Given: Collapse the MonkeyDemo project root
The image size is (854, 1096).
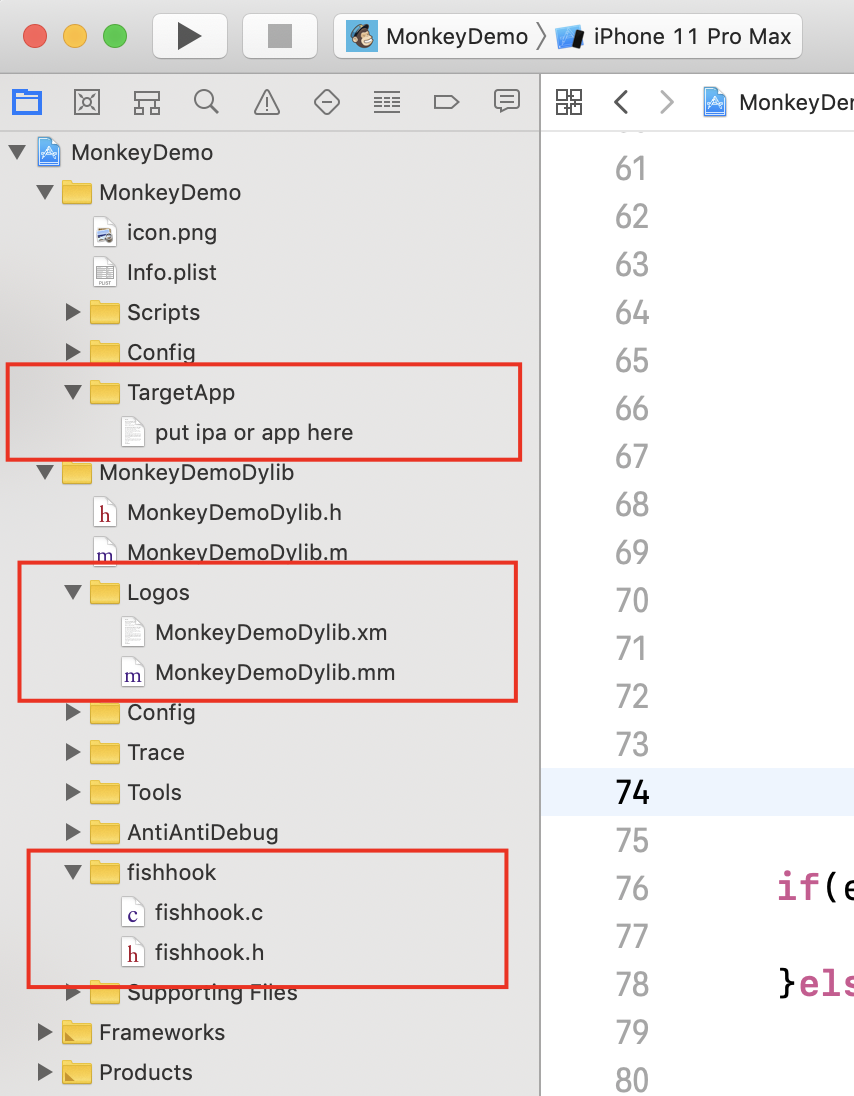Looking at the screenshot, I should click(17, 152).
